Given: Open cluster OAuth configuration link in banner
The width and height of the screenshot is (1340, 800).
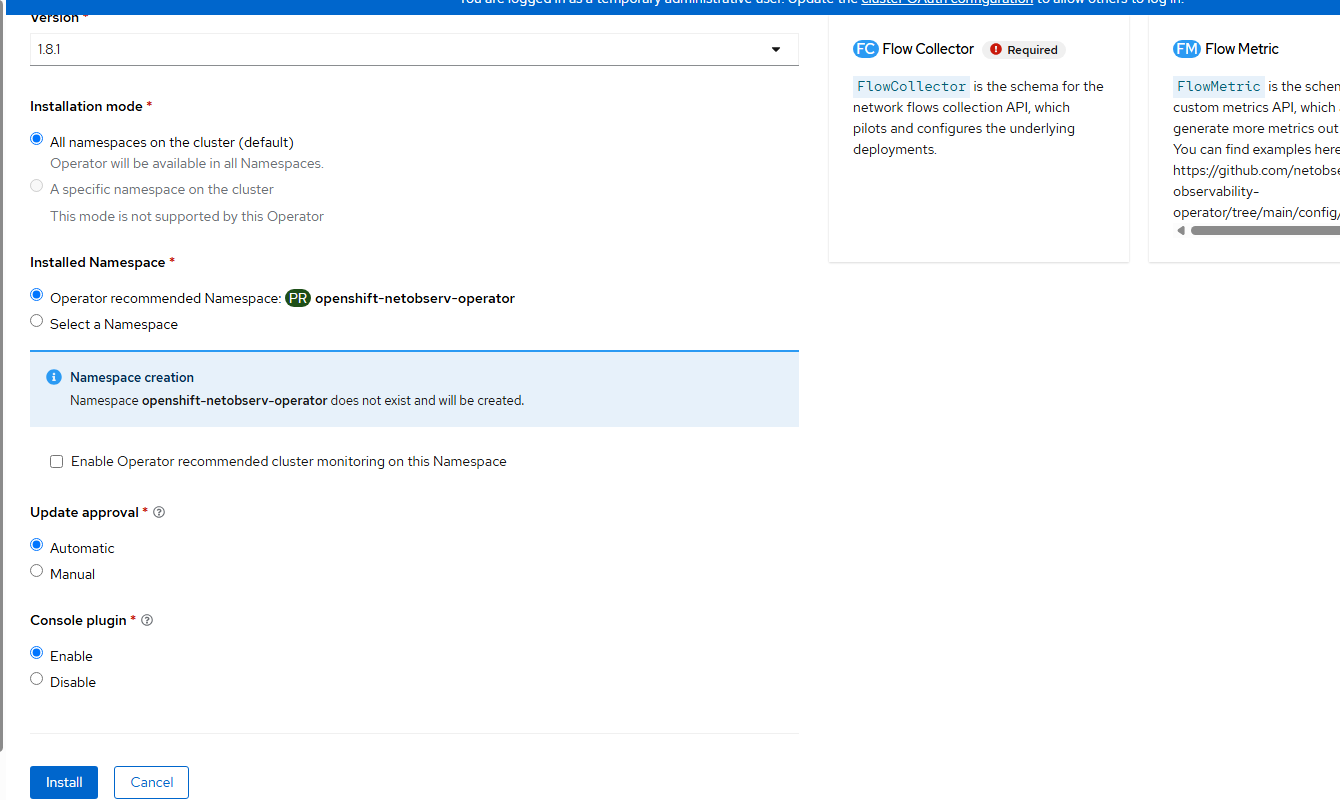Looking at the screenshot, I should point(947,3).
